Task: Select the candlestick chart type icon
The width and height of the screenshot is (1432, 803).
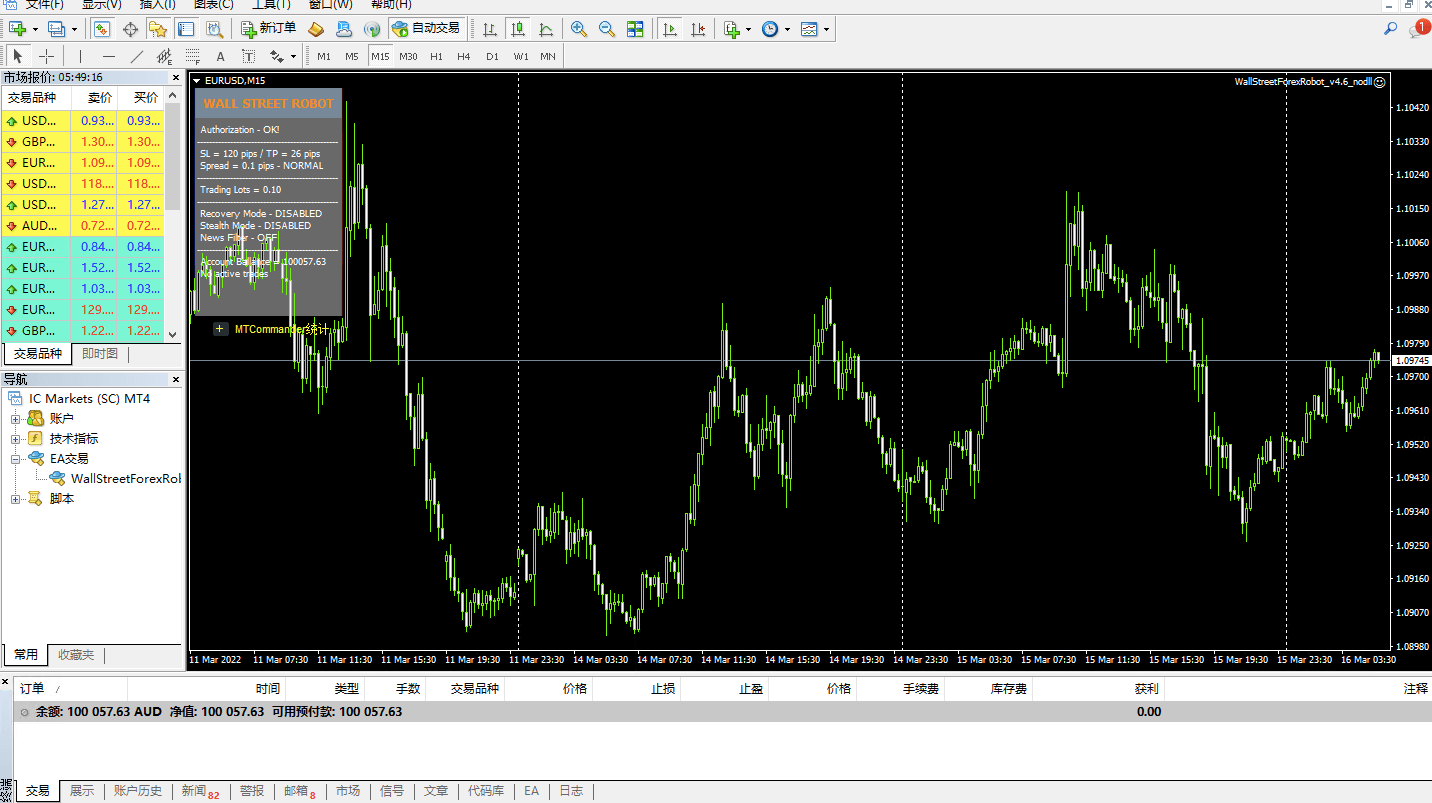Action: [x=517, y=29]
